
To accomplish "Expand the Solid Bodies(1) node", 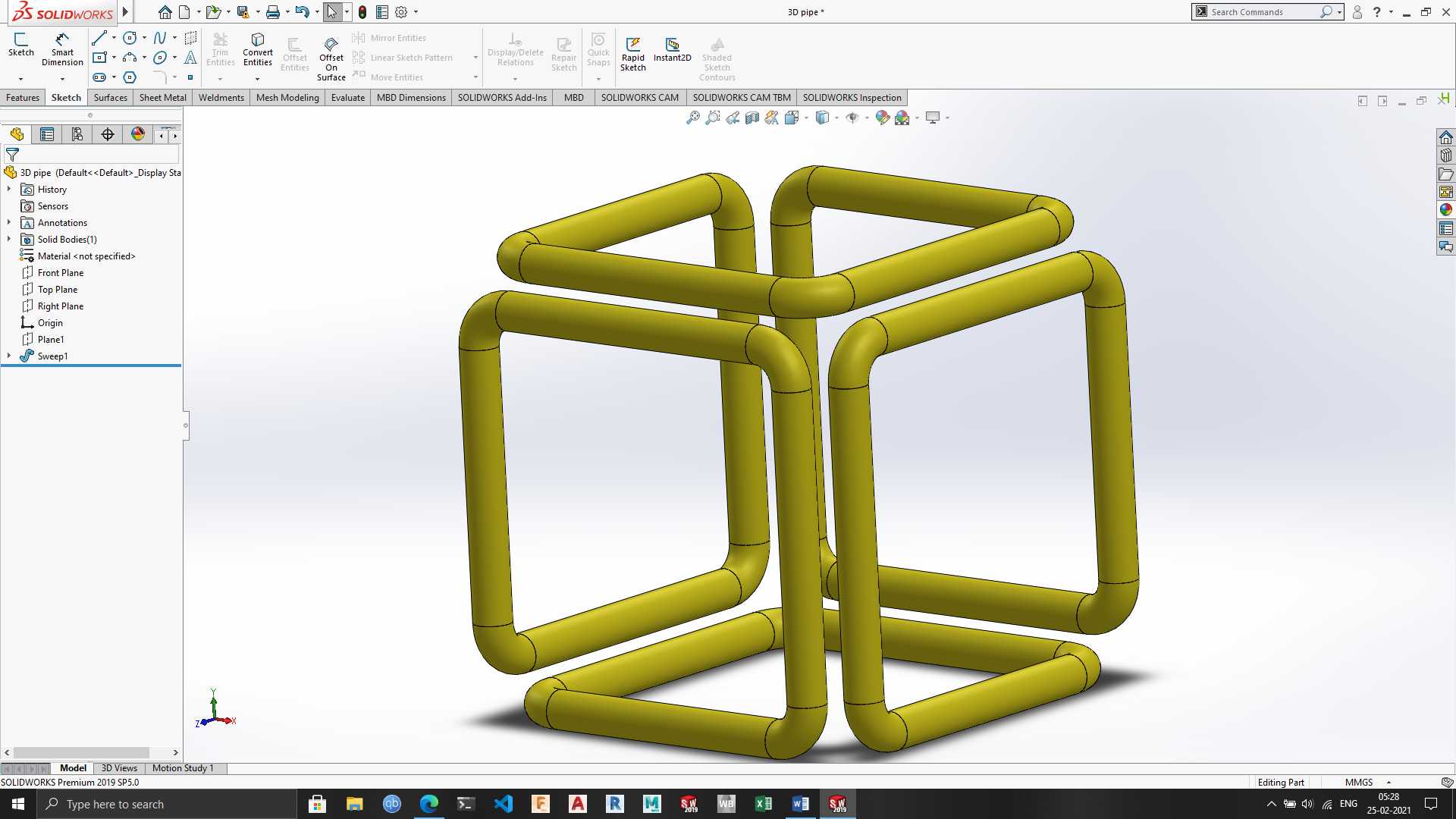I will [x=9, y=239].
